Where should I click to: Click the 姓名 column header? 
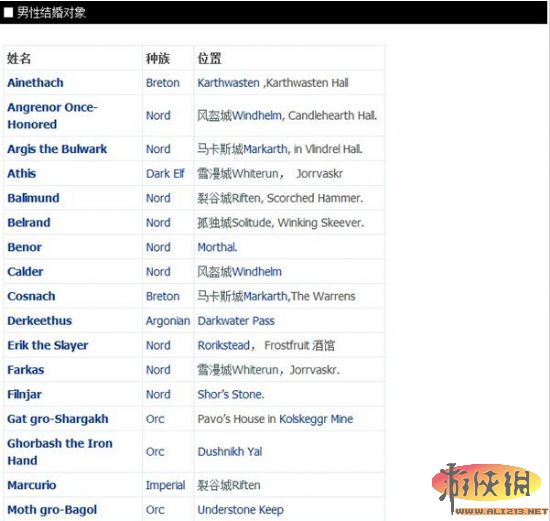pos(19,58)
